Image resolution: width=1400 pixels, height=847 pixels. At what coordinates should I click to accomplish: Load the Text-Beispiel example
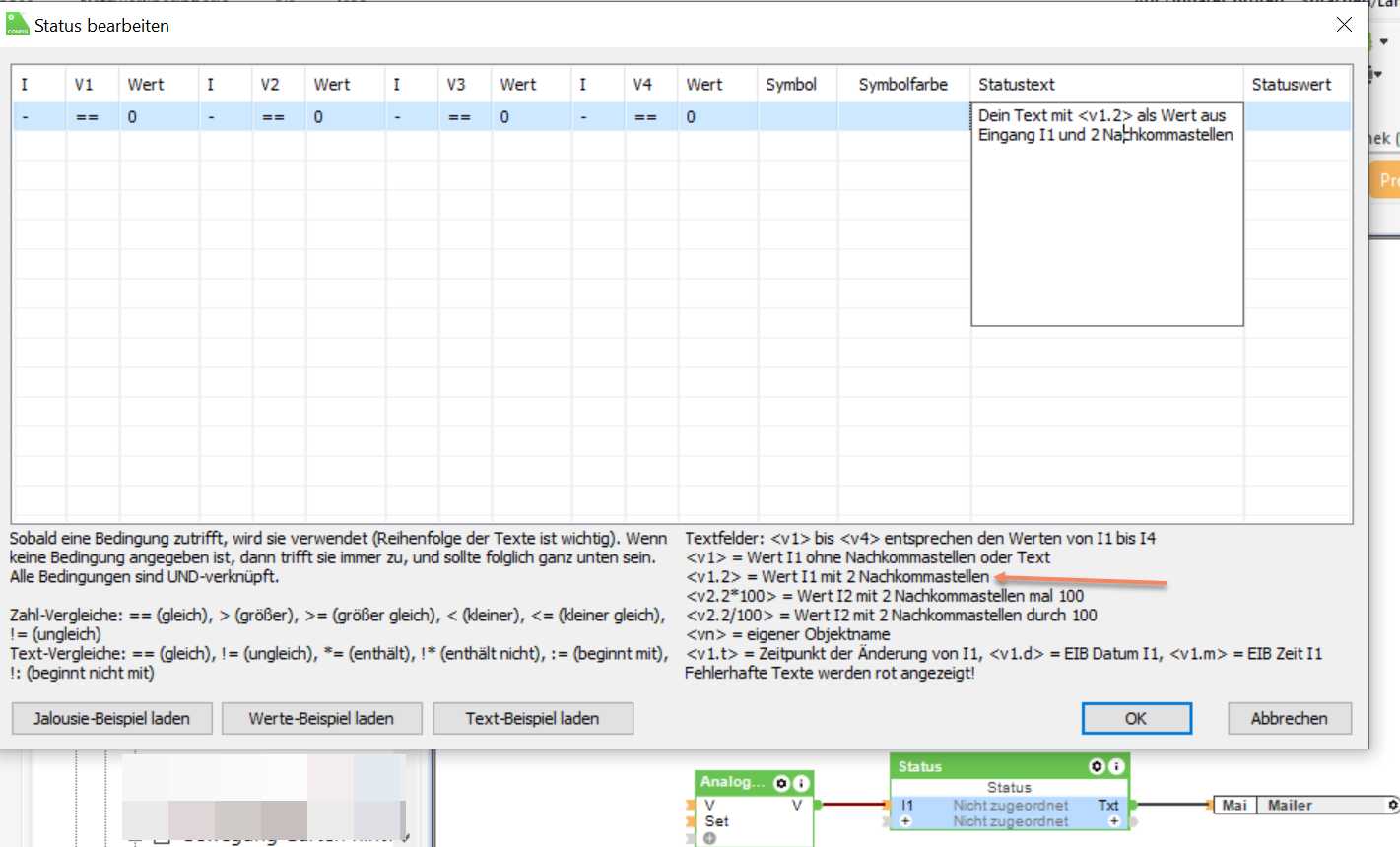click(x=533, y=718)
